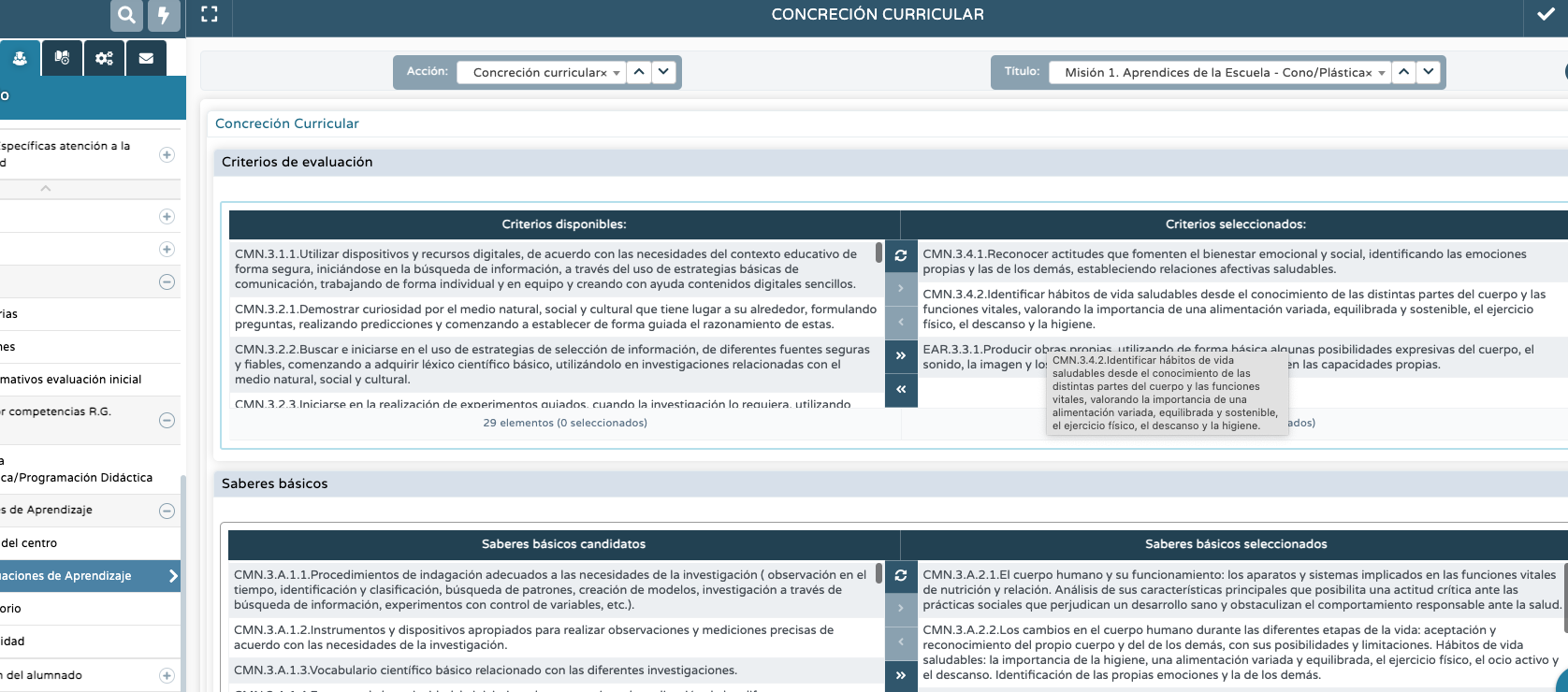Screen dimensions: 1568x692
Task: Open 'Programación Didáctica' sidebar menu item
Action: [84, 478]
